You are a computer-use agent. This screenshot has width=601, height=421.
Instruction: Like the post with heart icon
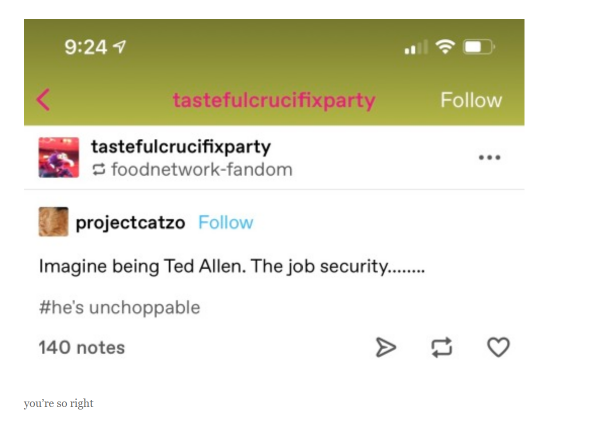[x=498, y=347]
